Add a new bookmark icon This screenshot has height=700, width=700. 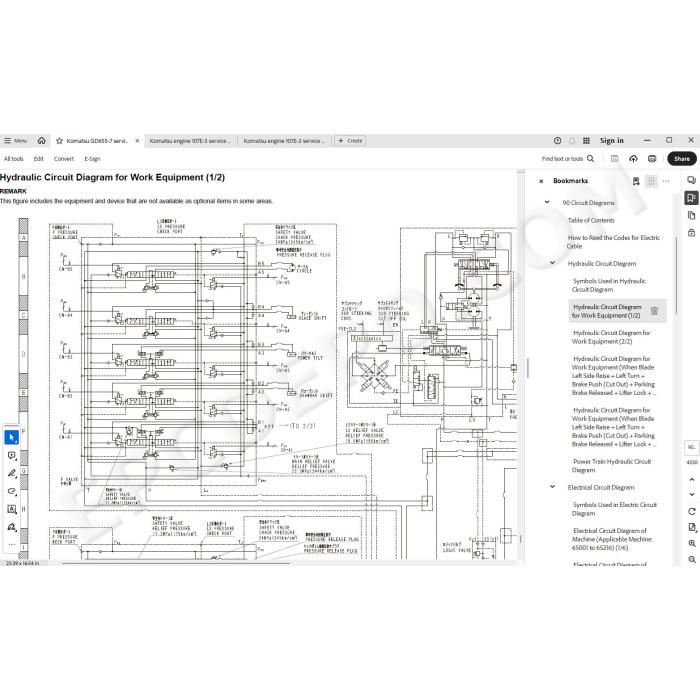636,181
